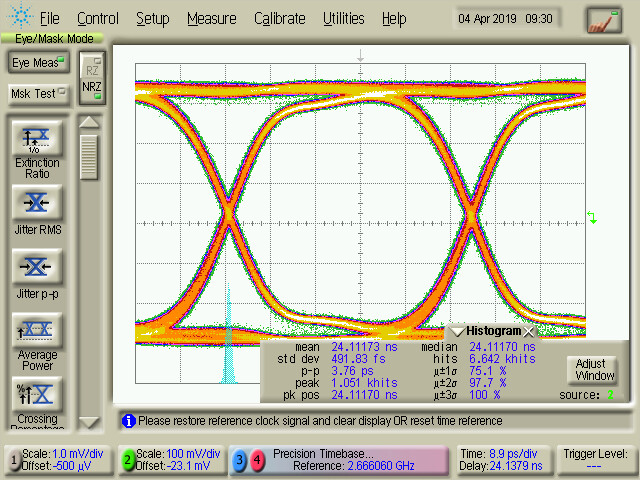Click the p-p value 3.76 ps
This screenshot has height=480, width=640.
352,371
